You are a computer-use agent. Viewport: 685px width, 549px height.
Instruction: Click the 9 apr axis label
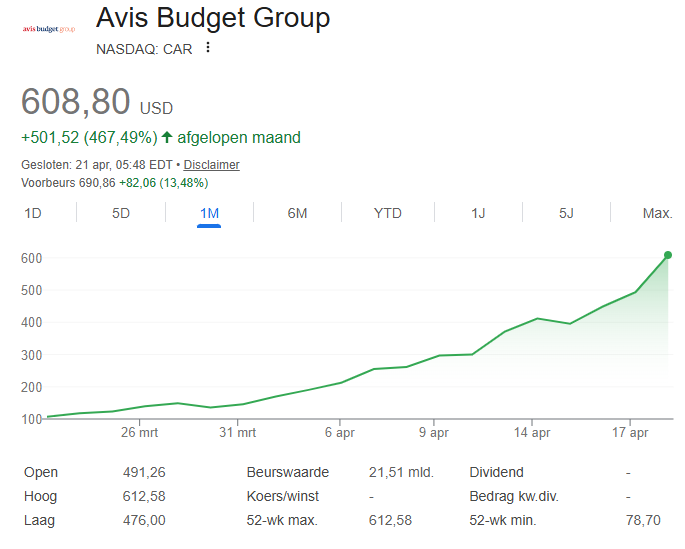434,432
